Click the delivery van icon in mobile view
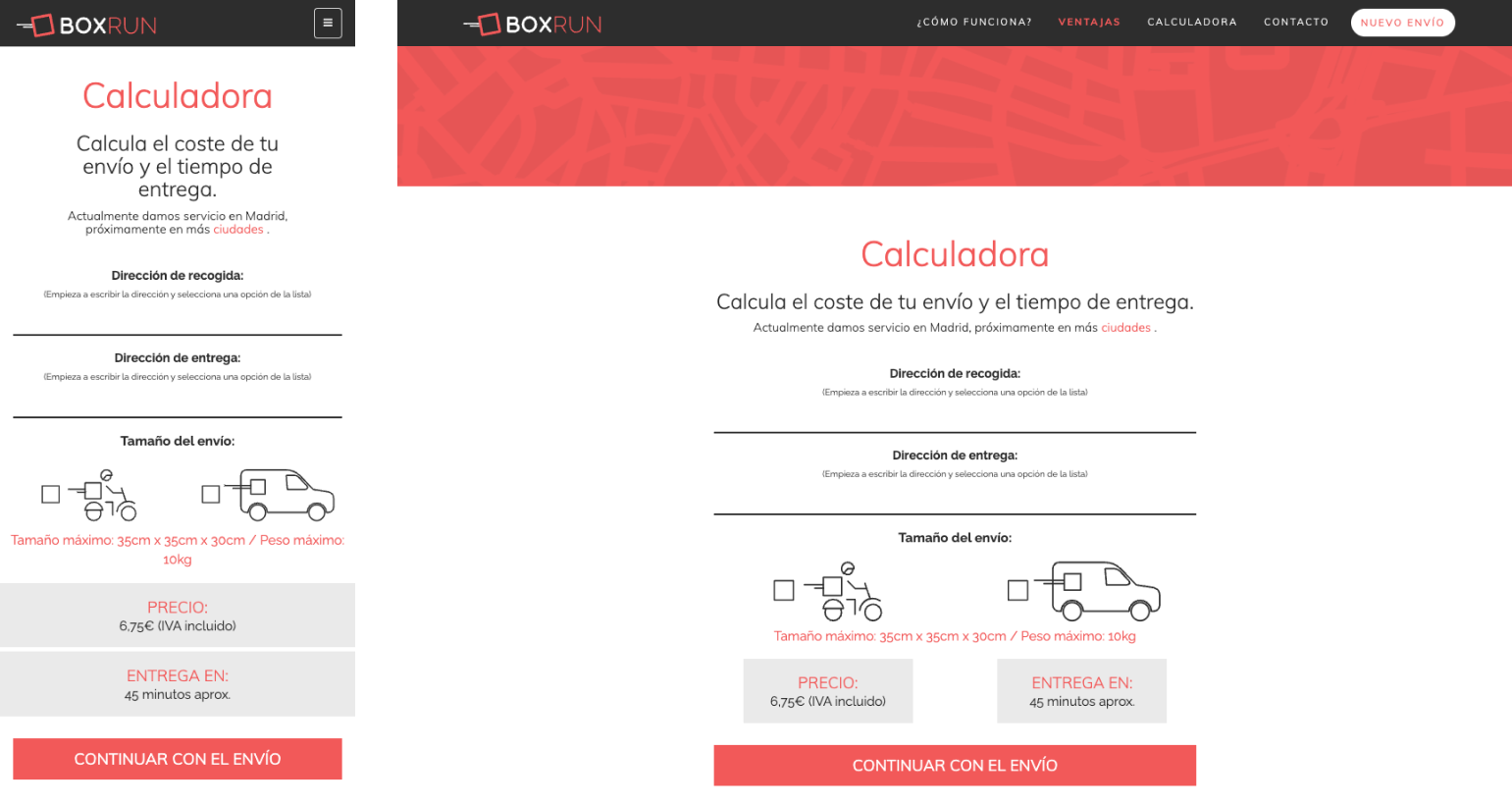This screenshot has height=805, width=1512. (x=282, y=494)
